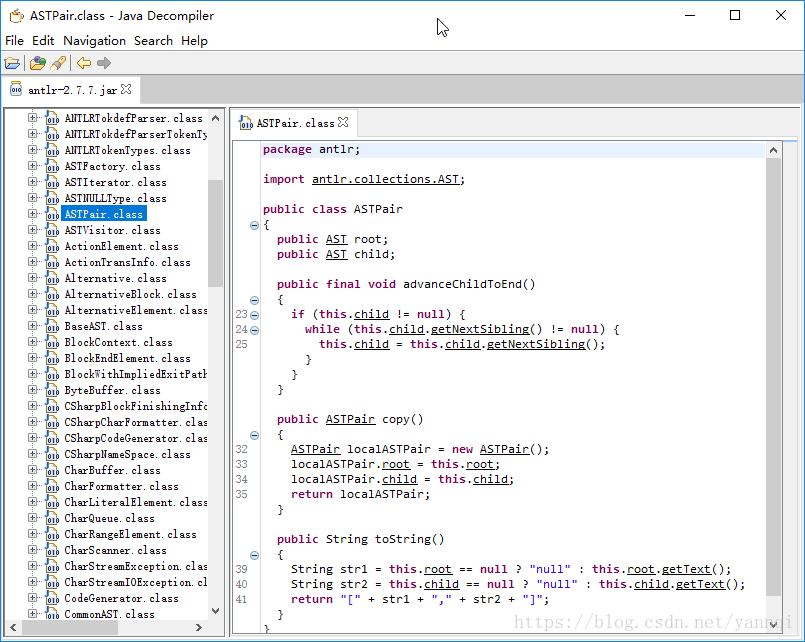Click the Search brush toolbar icon
The height and width of the screenshot is (642, 805).
pyautogui.click(x=58, y=63)
